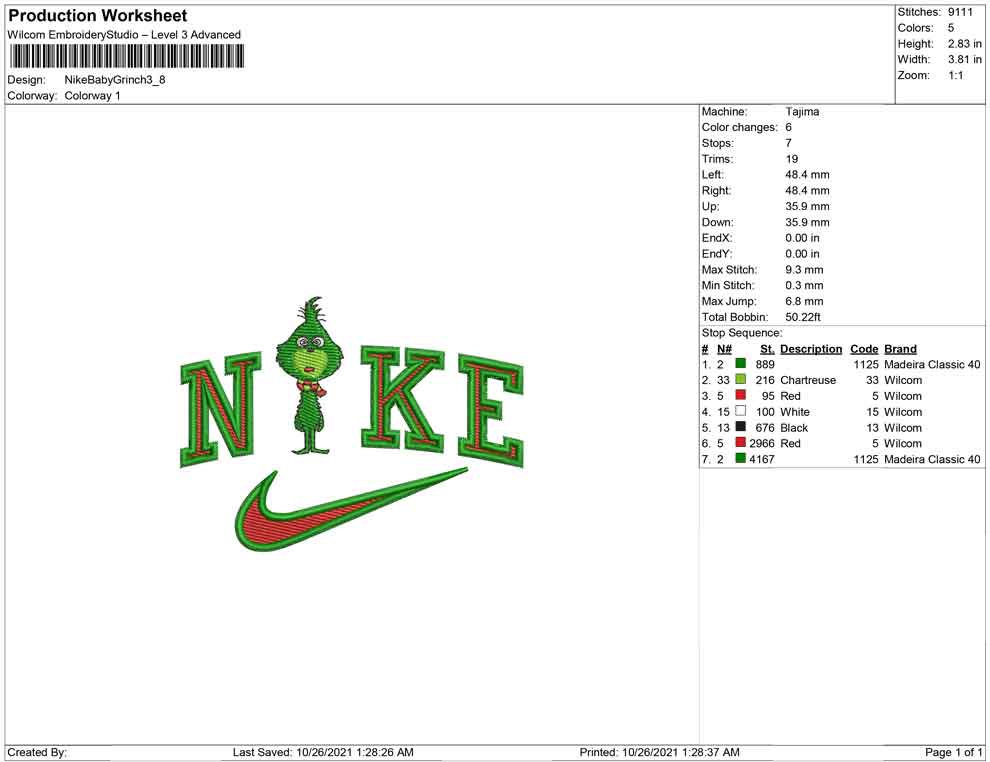Click the barcode under the worksheet title
Image resolution: width=990 pixels, height=762 pixels.
[126, 57]
